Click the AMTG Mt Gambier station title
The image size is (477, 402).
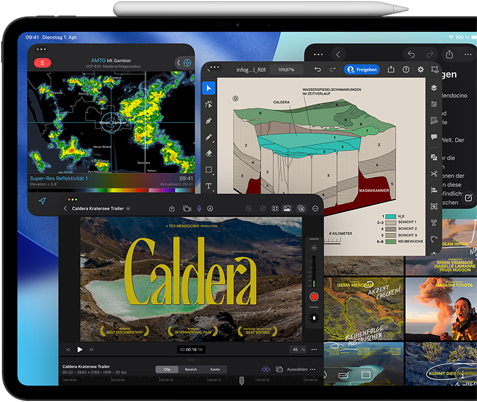coord(111,60)
